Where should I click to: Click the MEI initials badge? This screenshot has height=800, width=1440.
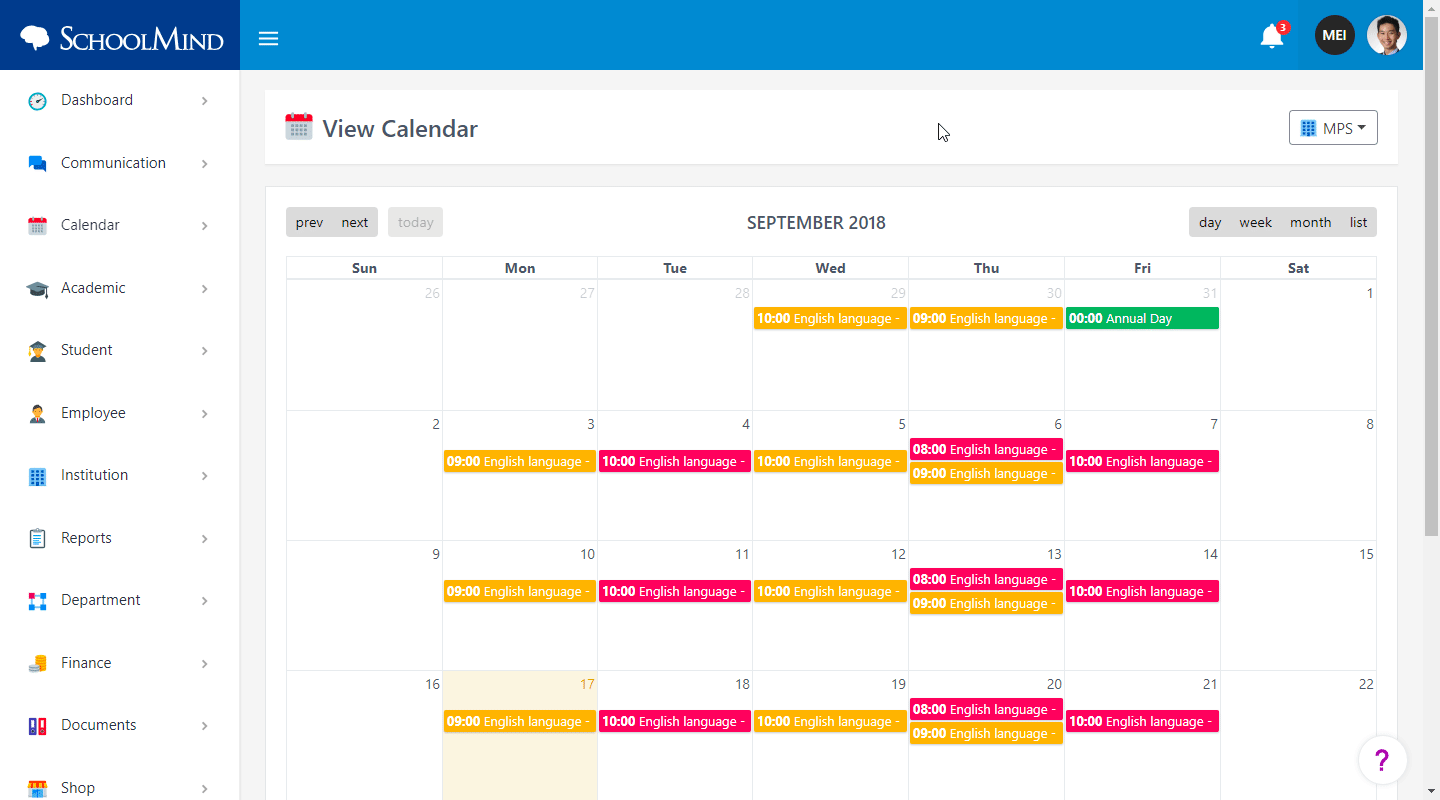[x=1335, y=35]
